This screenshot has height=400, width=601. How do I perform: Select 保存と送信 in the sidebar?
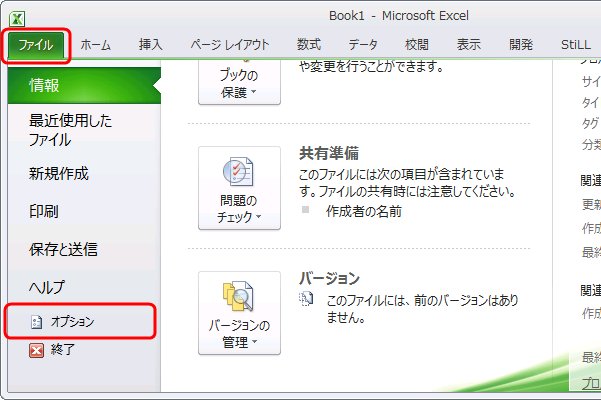[63, 250]
